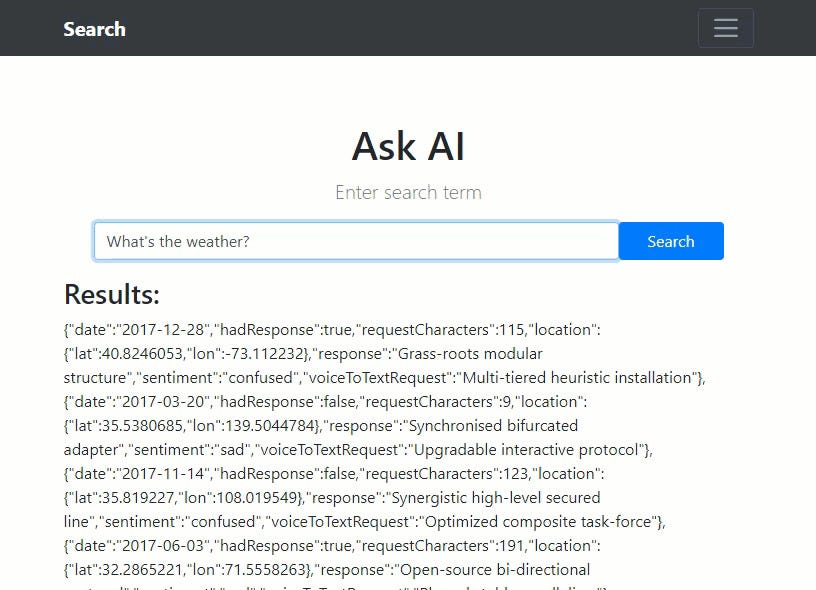
Task: Submit the query with the Search button
Action: tap(670, 241)
